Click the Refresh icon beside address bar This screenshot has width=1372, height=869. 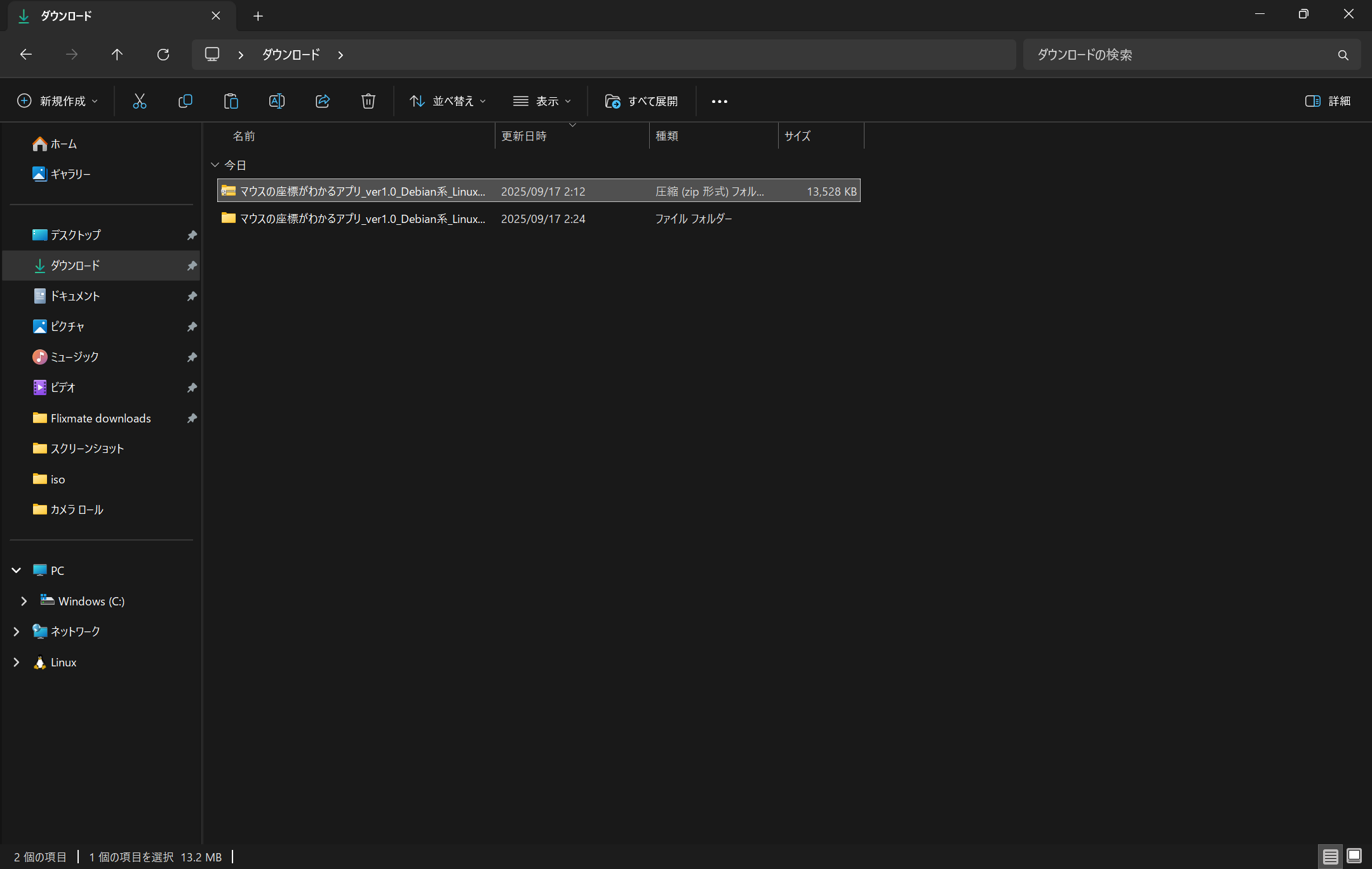pyautogui.click(x=163, y=55)
